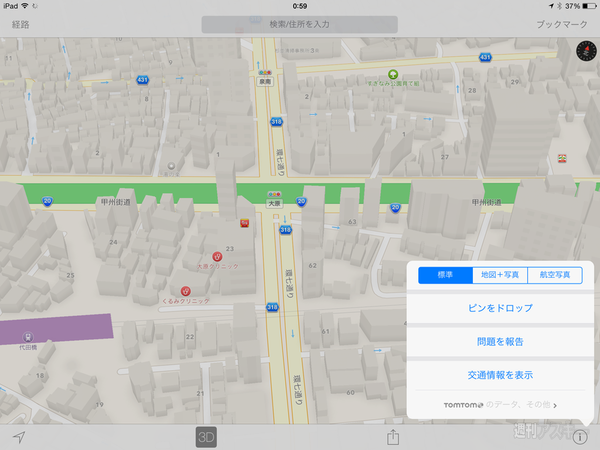Tap route 431 shield at top right

[485, 57]
